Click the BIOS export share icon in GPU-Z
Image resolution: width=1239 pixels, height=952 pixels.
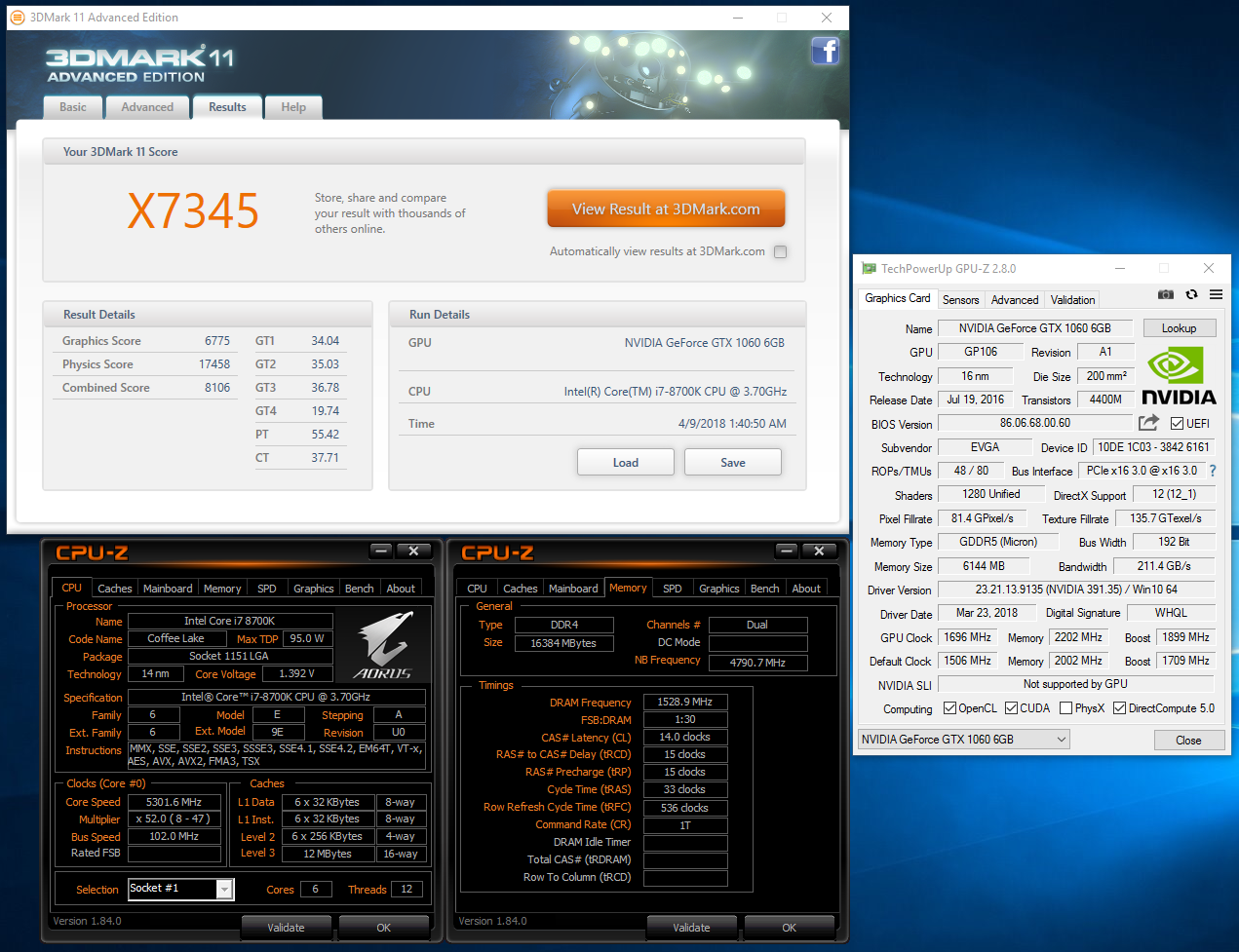[x=1148, y=422]
